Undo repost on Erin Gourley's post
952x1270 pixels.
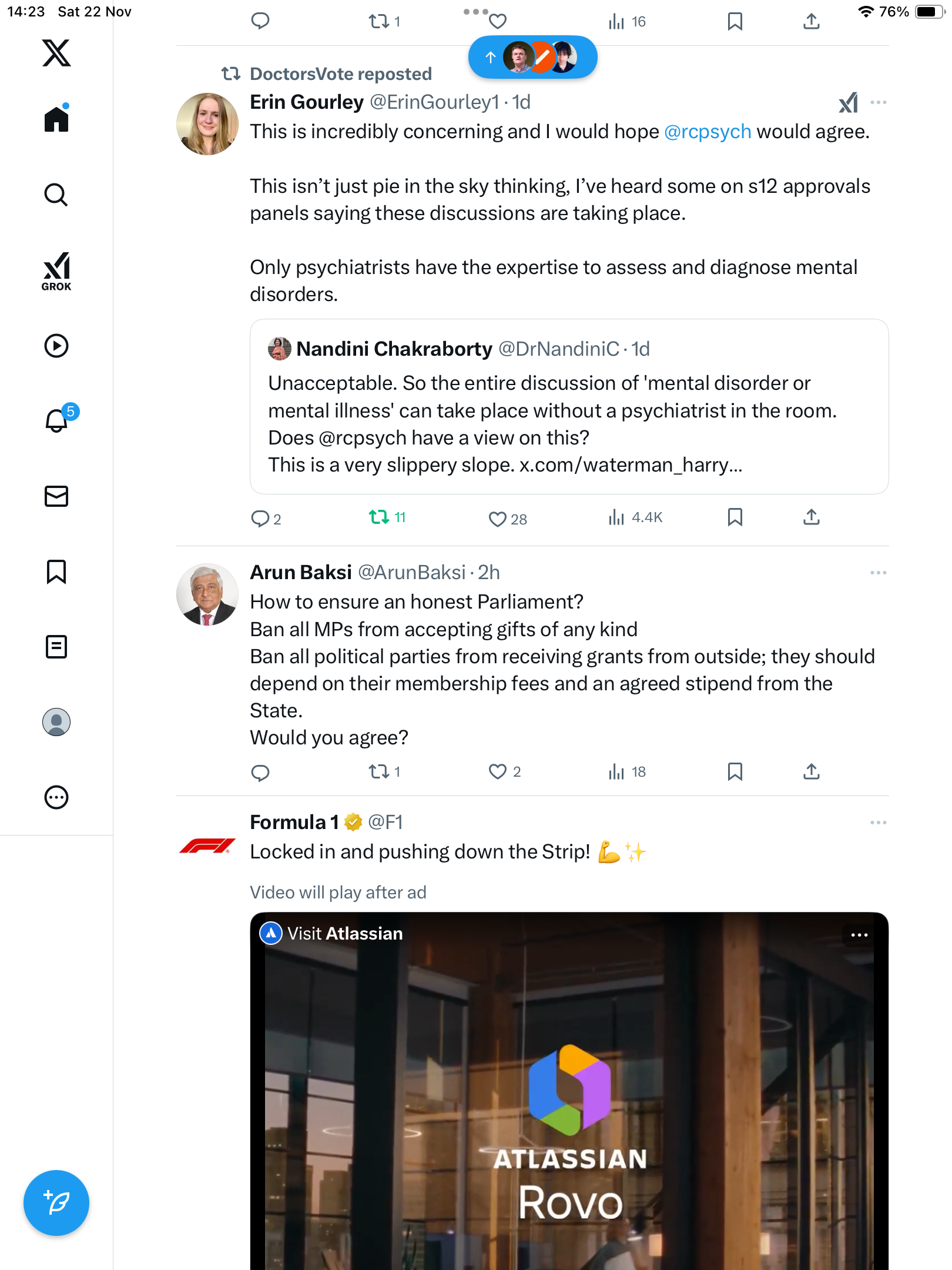pos(379,517)
